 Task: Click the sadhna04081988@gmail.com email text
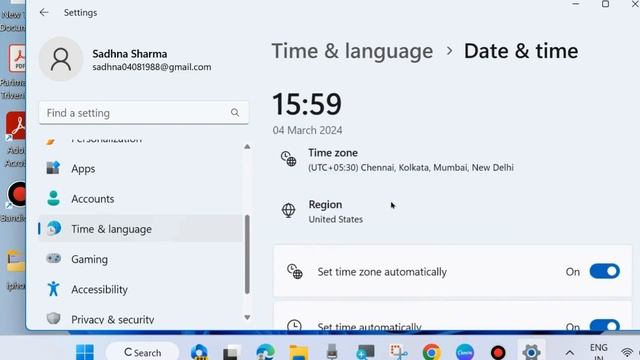152,67
